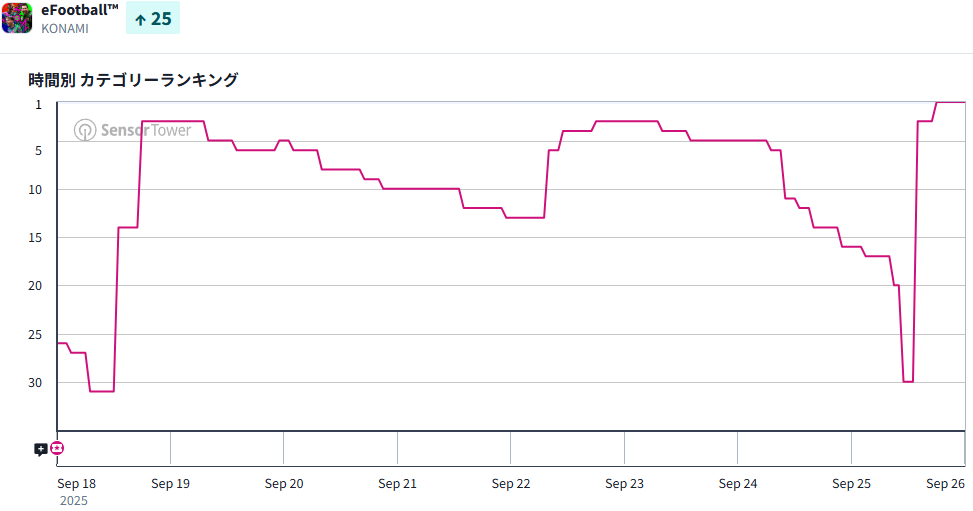973x511 pixels.
Task: Select the Sep 23 date label
Action: [x=624, y=484]
